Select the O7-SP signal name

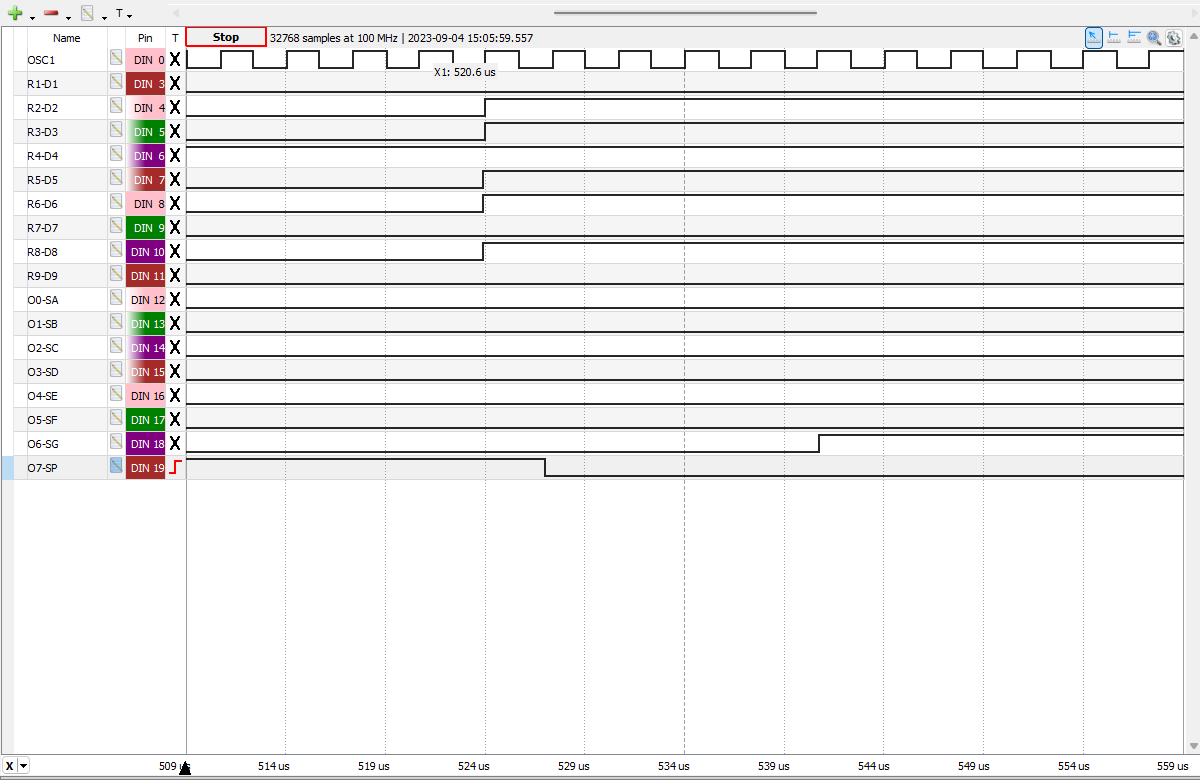42,468
